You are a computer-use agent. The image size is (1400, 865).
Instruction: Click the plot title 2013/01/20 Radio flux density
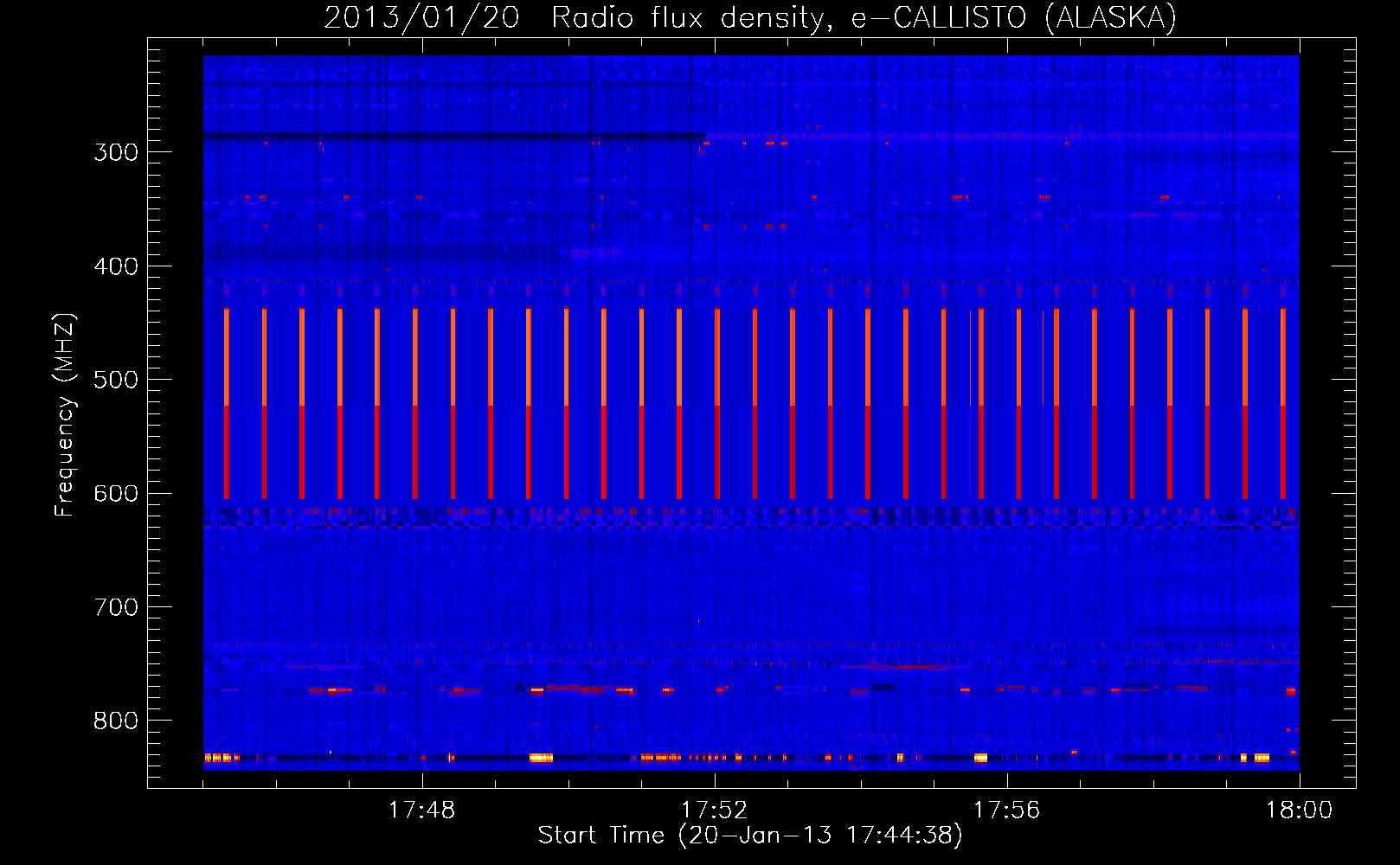(x=750, y=18)
